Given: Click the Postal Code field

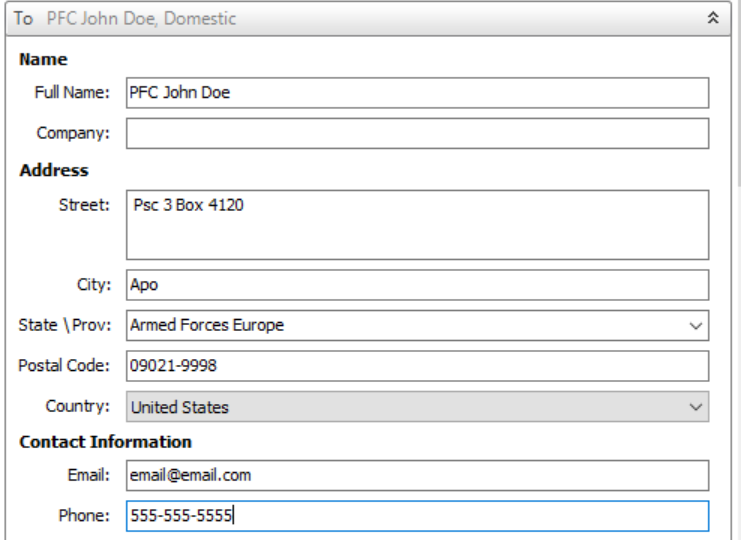Looking at the screenshot, I should [x=417, y=366].
